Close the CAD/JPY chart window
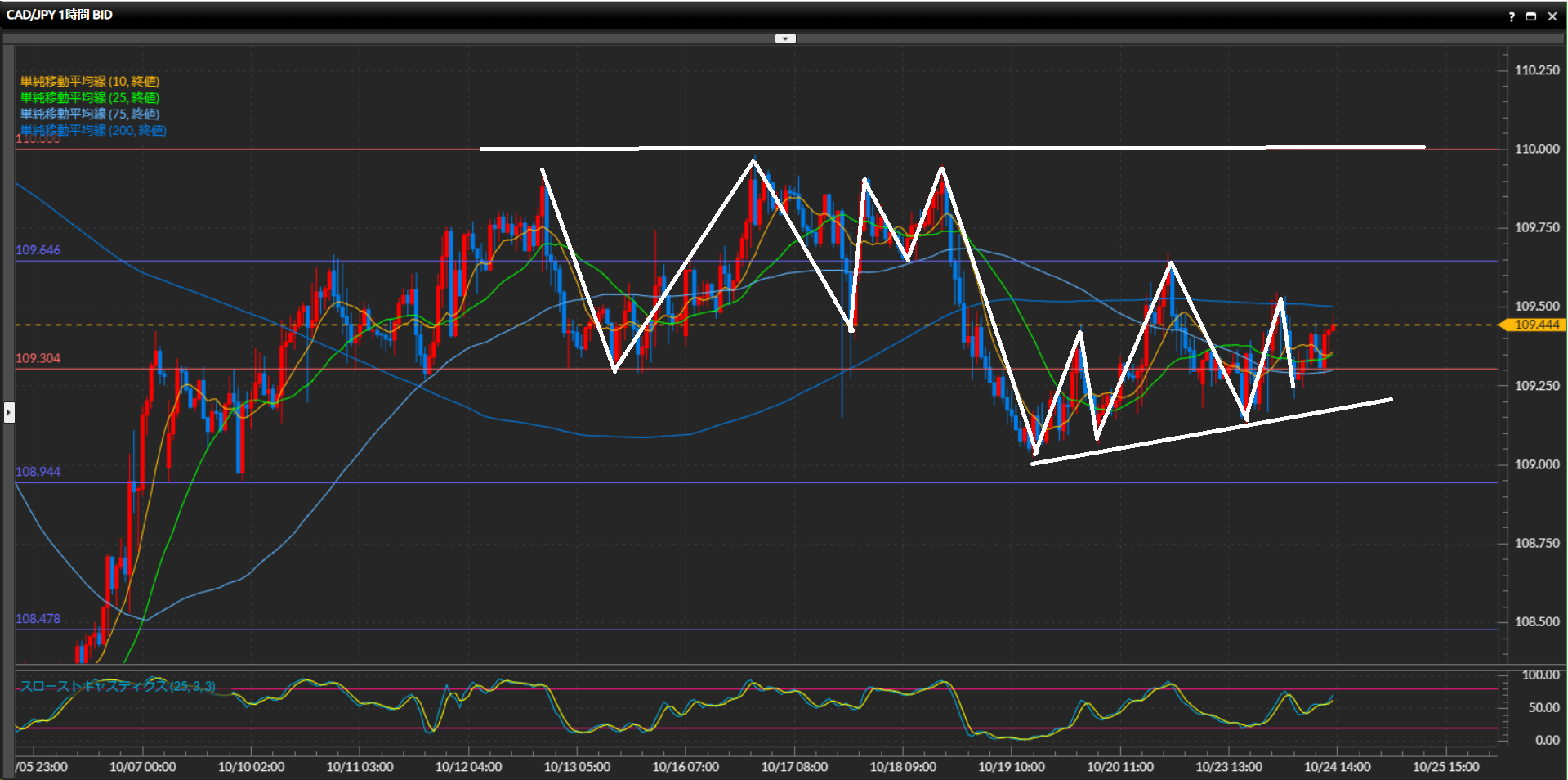 pyautogui.click(x=1552, y=16)
